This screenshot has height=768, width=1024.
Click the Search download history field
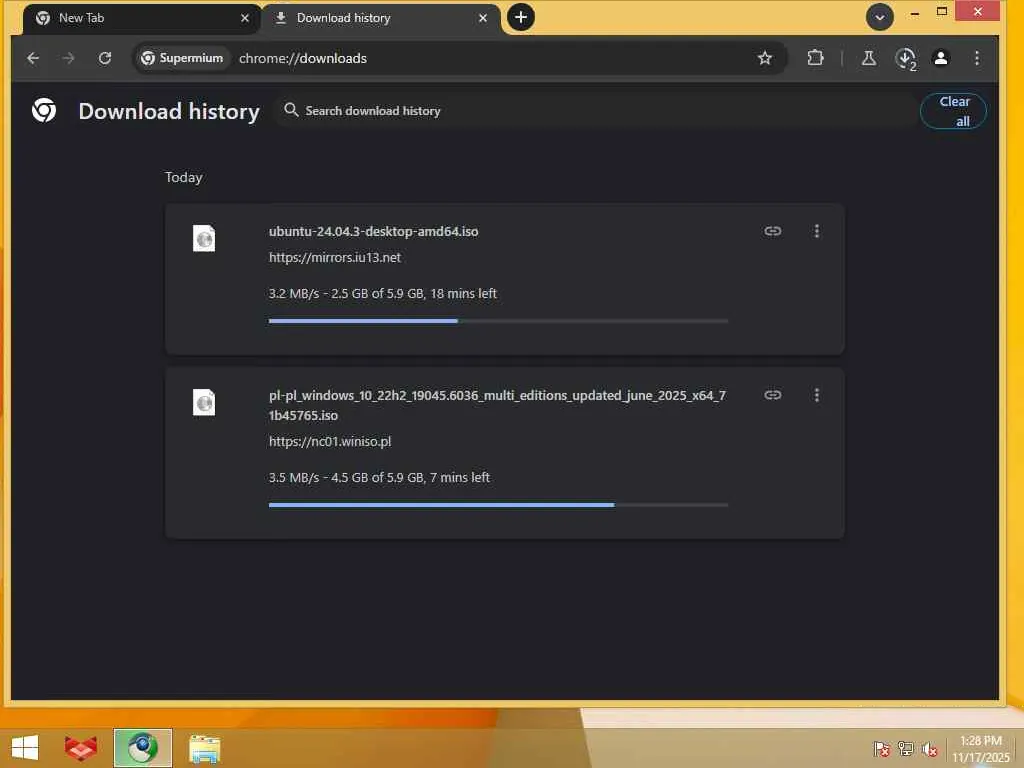click(598, 111)
